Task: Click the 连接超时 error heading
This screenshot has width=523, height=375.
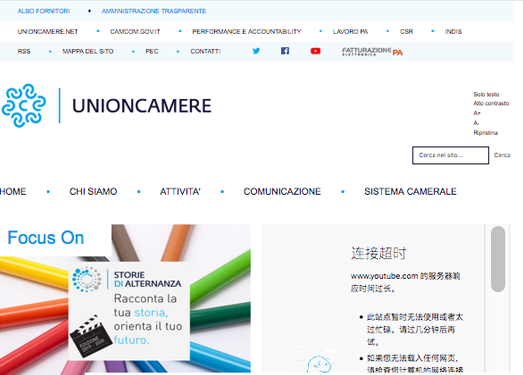Action: pyautogui.click(x=379, y=253)
